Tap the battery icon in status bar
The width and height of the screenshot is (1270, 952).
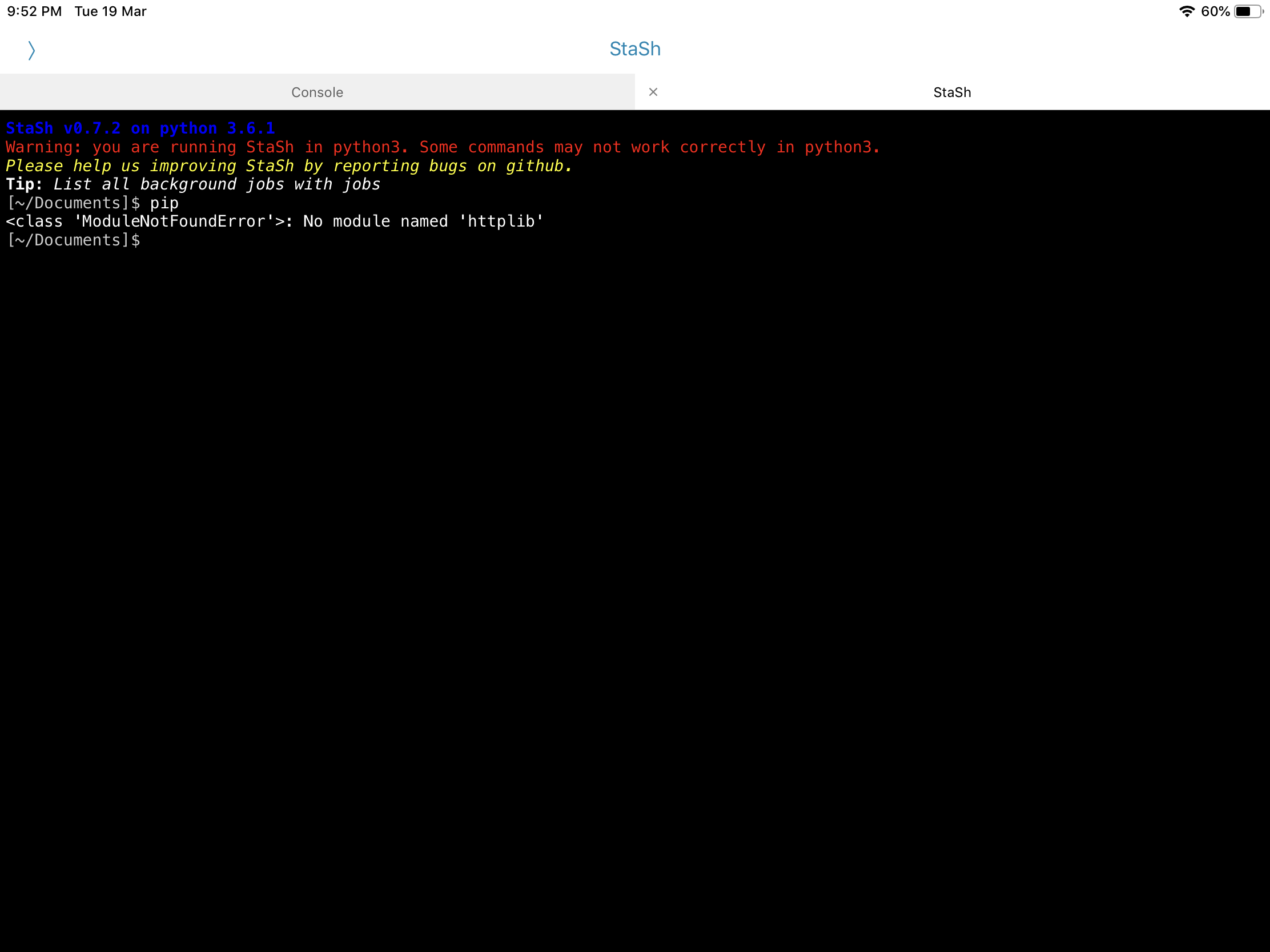[1248, 11]
